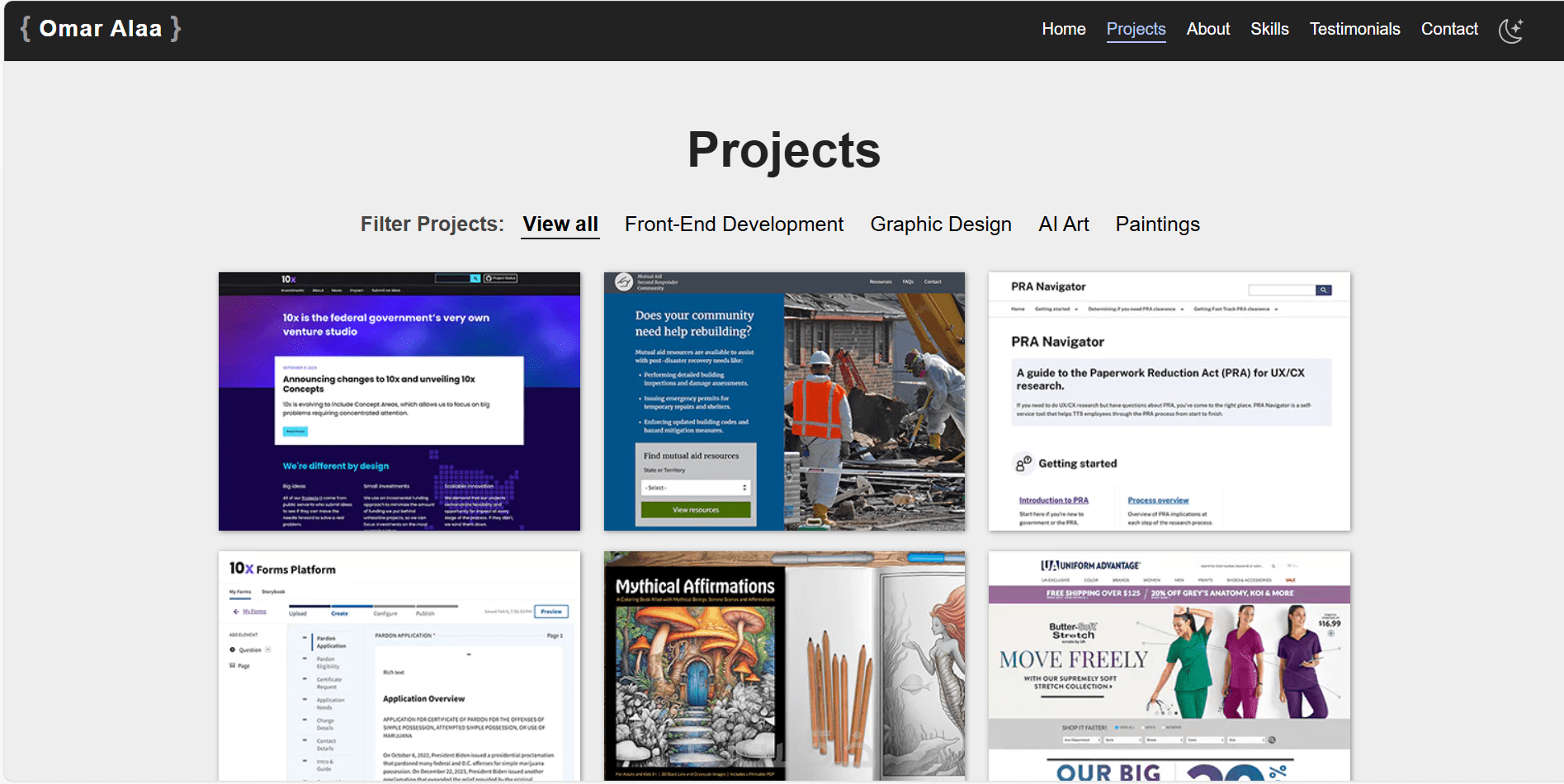Image resolution: width=1564 pixels, height=784 pixels.
Task: Filter projects by Front-End Development
Action: tap(734, 224)
